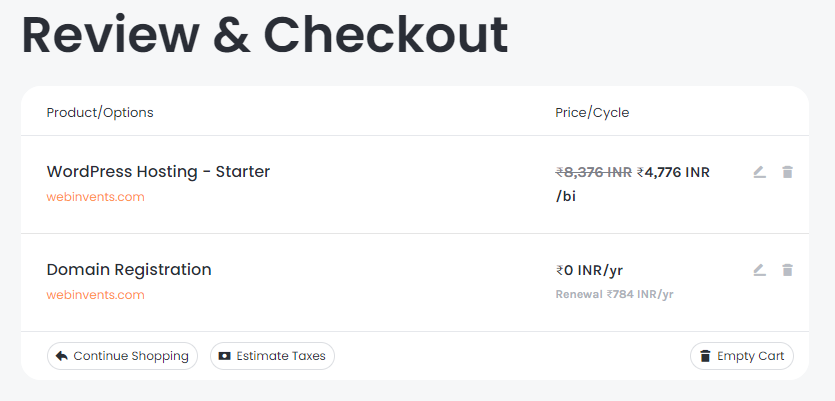Open the Estimate Taxes button label

tap(281, 356)
